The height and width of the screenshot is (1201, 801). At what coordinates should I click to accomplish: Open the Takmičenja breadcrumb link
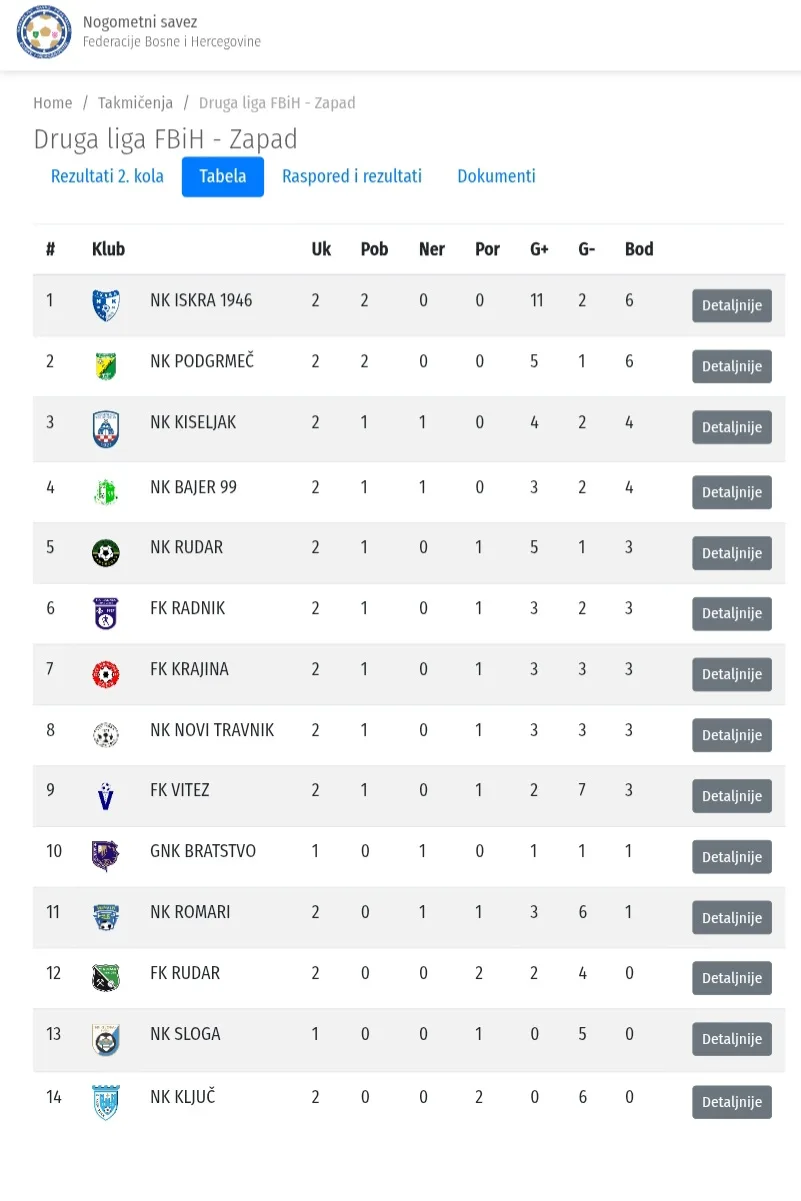point(135,103)
